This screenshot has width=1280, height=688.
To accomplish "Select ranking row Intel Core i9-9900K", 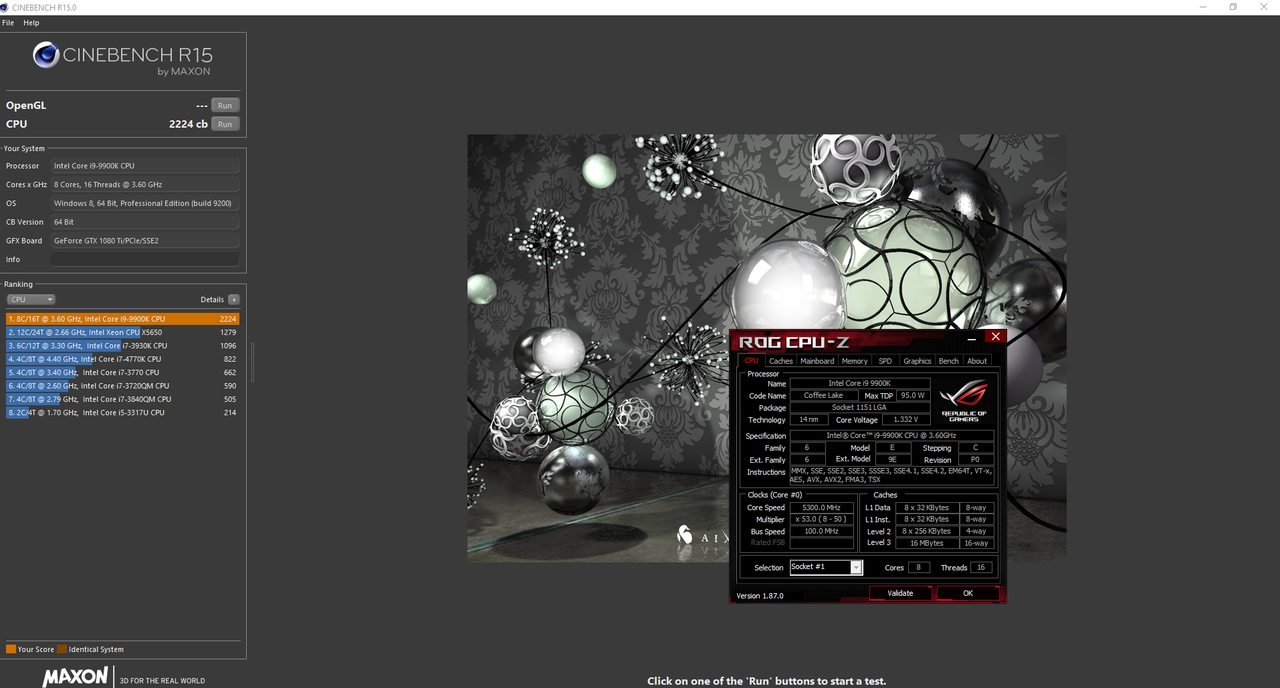I will (x=122, y=319).
